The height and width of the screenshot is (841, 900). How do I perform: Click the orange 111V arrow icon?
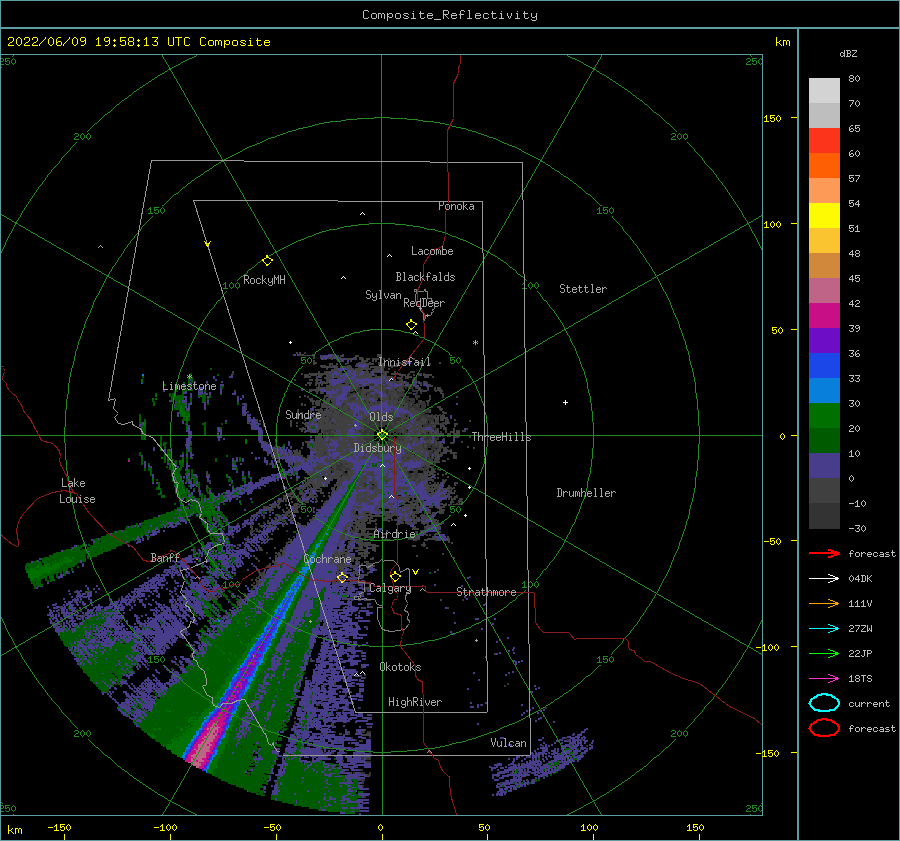pos(824,603)
